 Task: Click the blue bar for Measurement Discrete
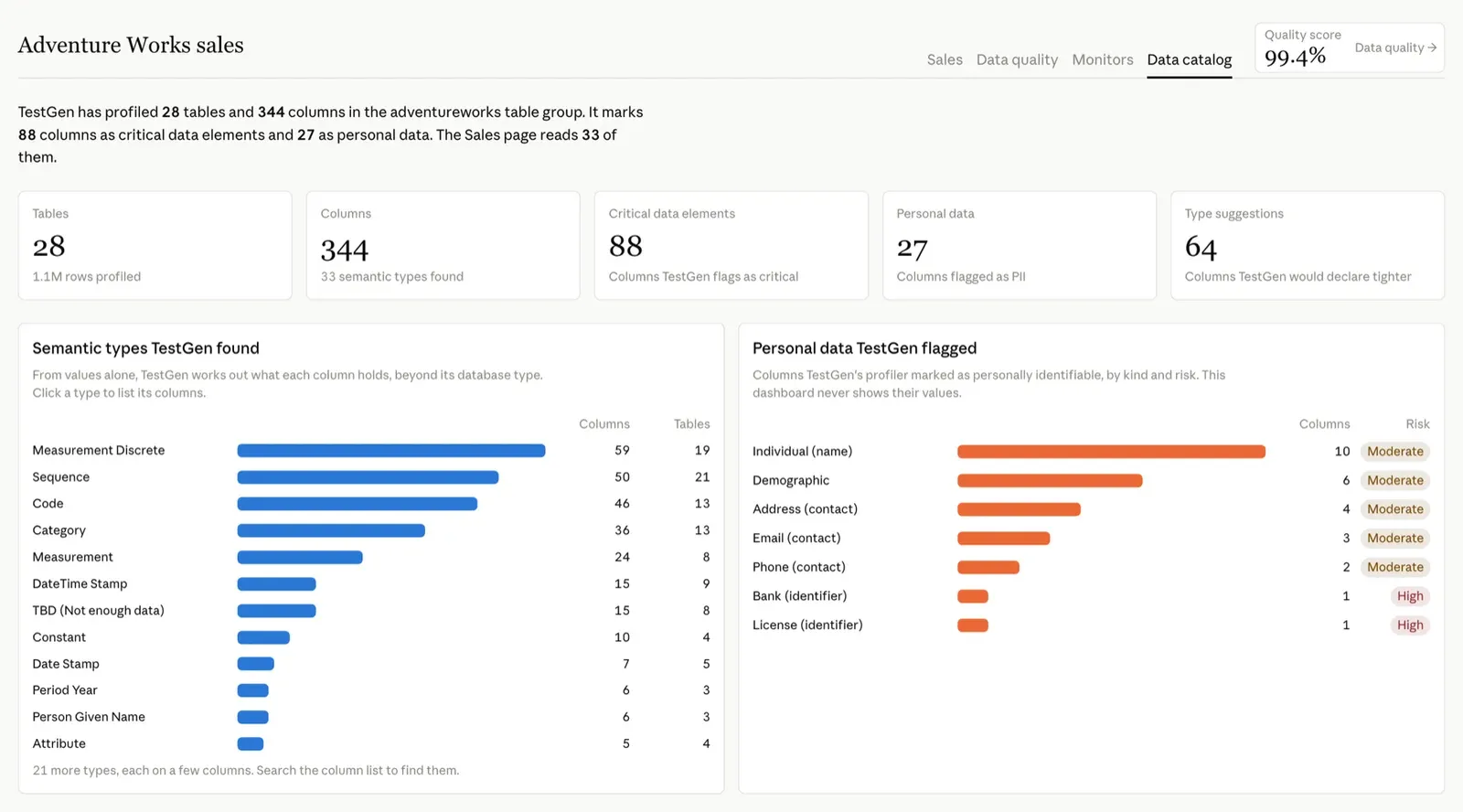click(x=391, y=450)
